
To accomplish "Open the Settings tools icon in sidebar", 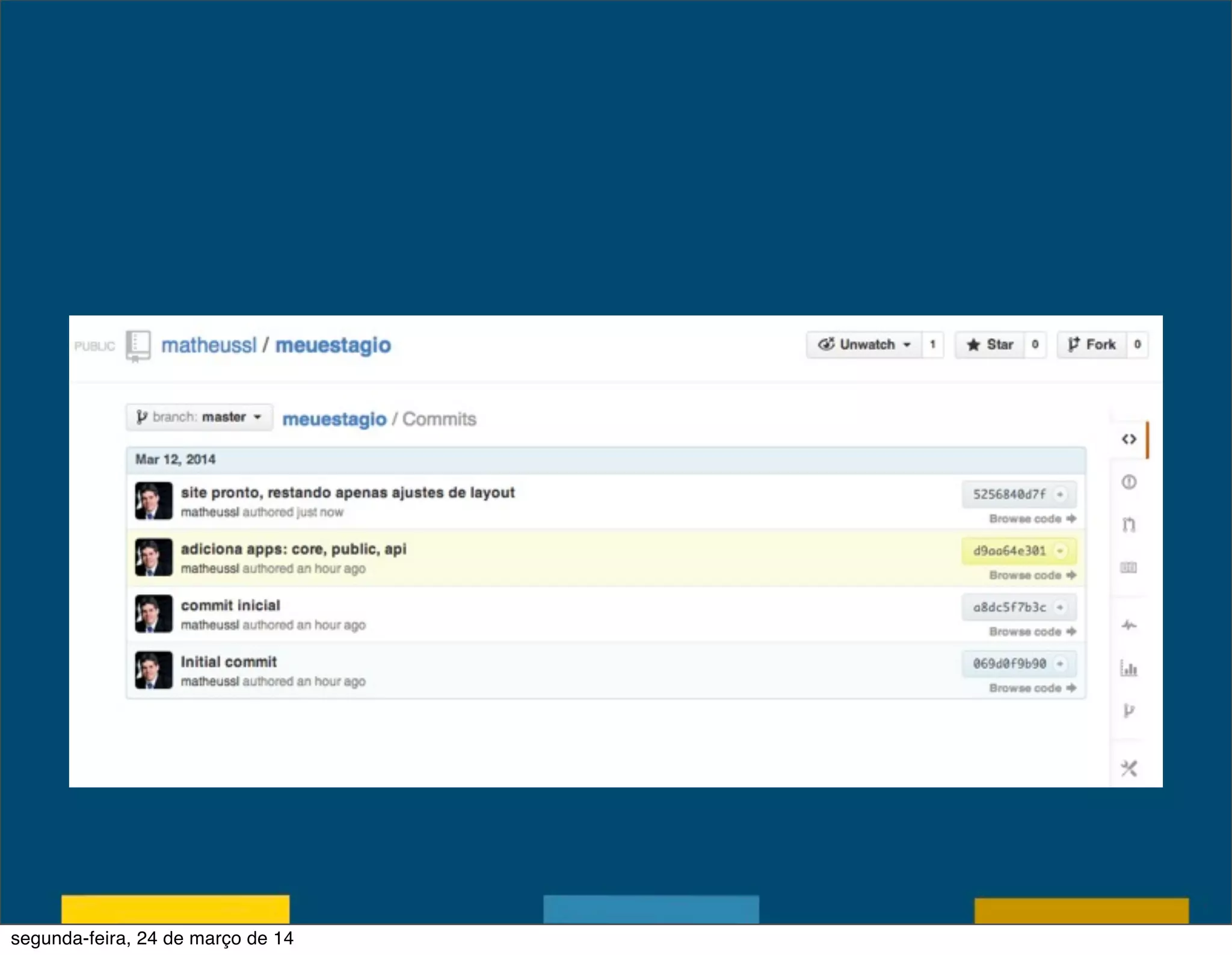I will point(1129,768).
